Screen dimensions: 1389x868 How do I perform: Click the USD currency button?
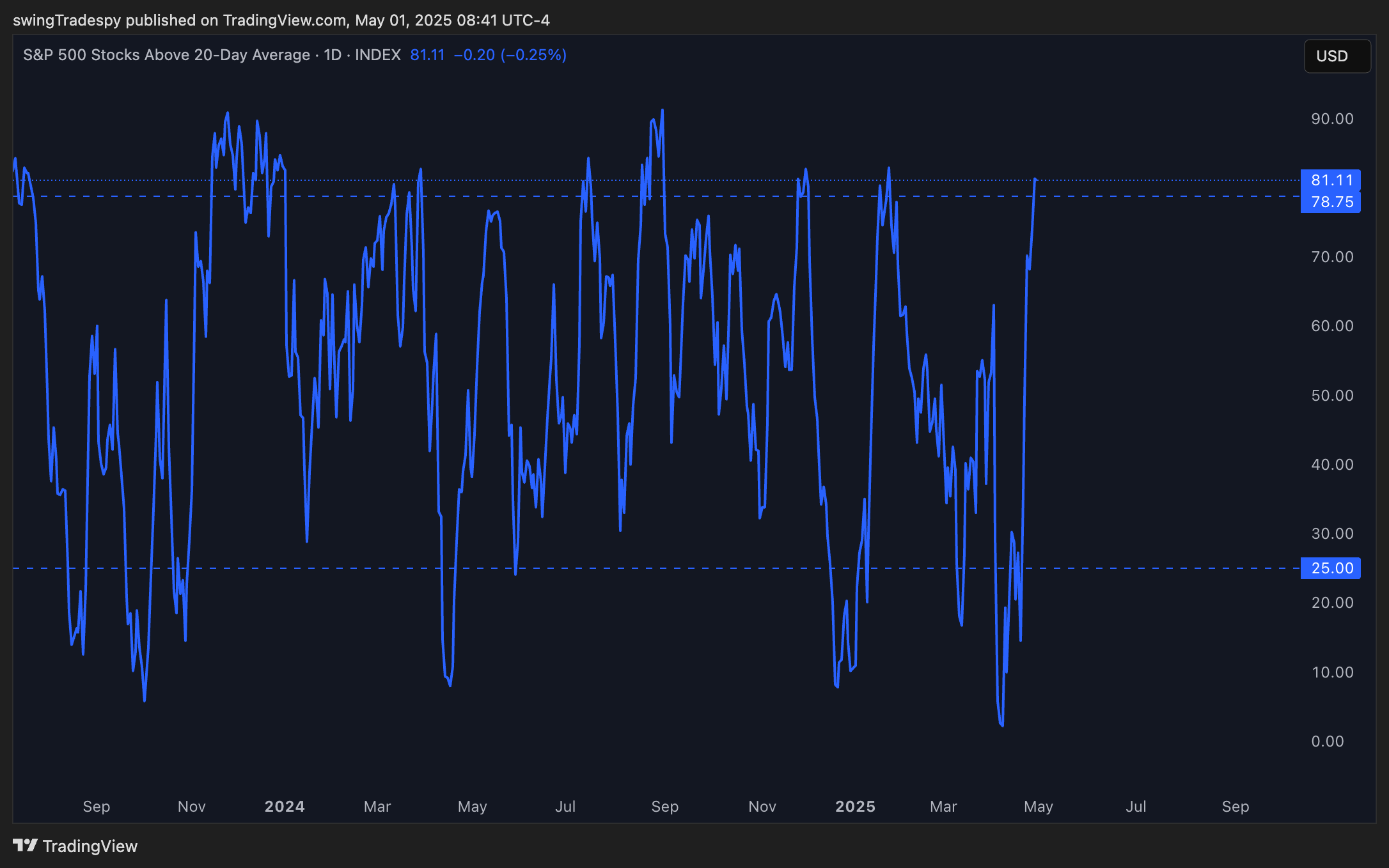1337,56
